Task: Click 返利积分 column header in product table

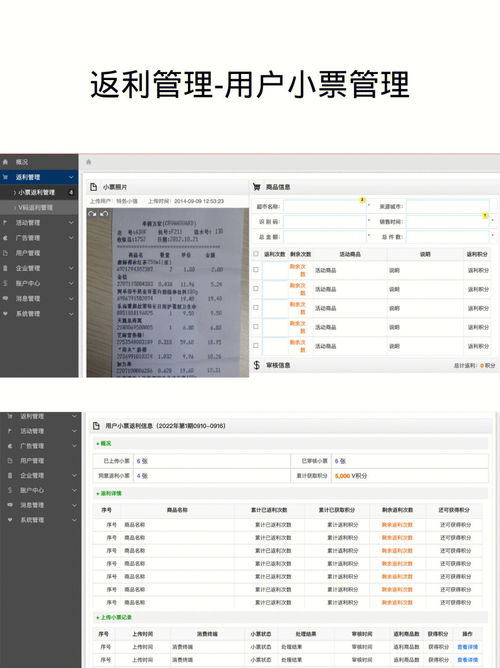Action: coord(476,254)
